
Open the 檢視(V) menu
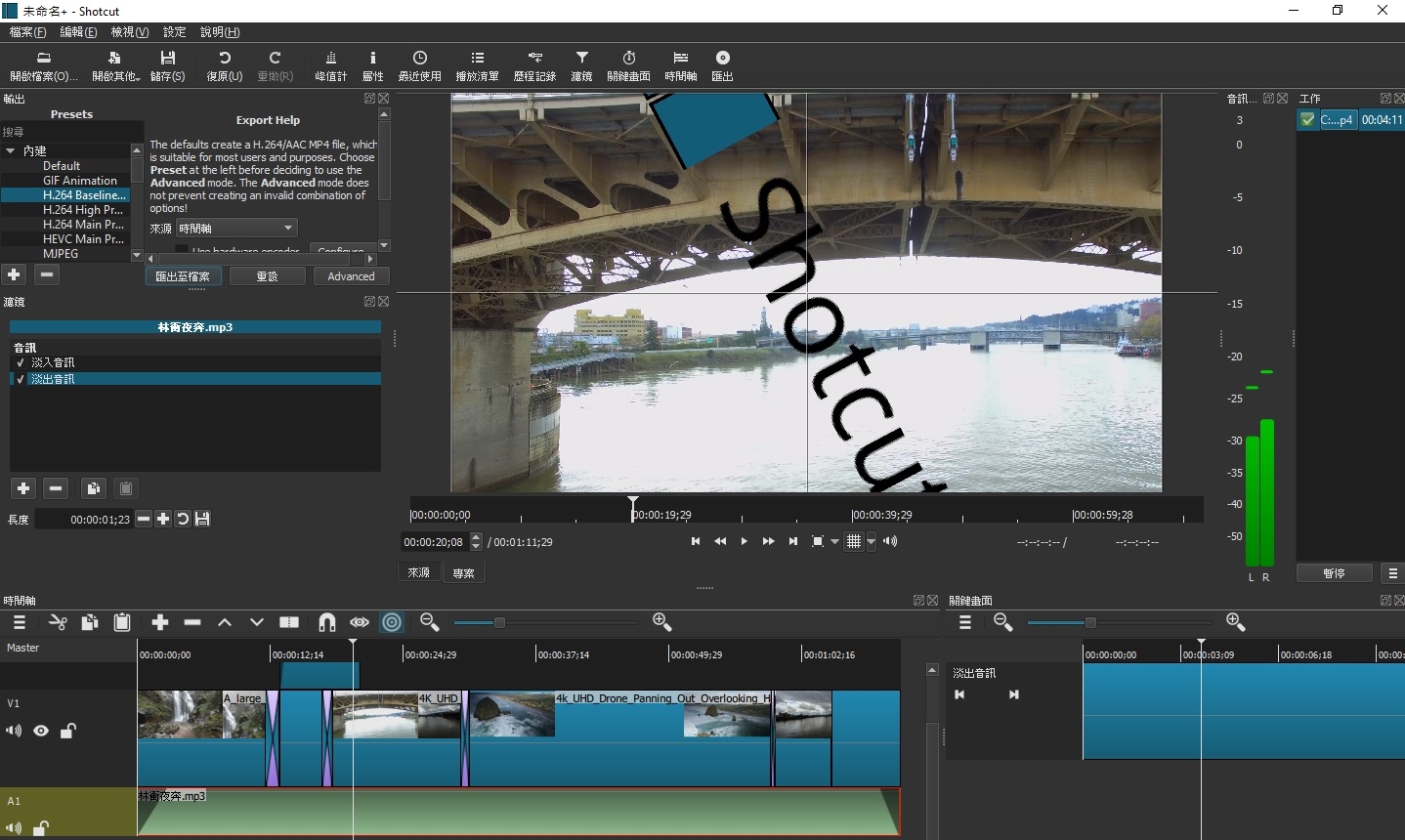pos(129,32)
